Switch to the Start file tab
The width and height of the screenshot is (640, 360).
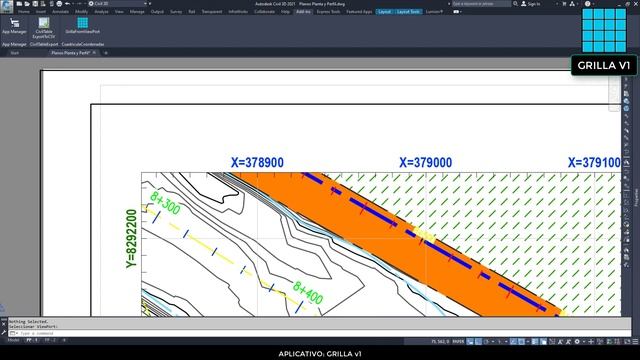15,53
